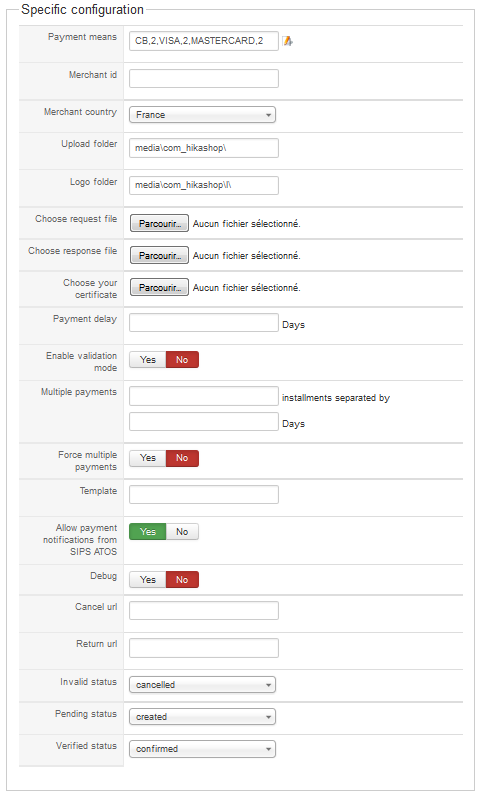Focus the Merchant id field
The image size is (485, 795).
coord(204,79)
